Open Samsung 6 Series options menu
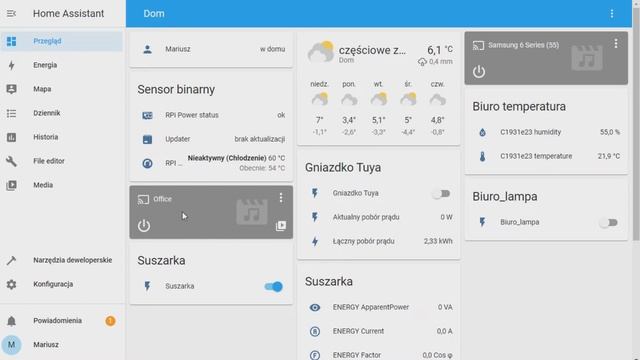640x360 pixels. (616, 44)
